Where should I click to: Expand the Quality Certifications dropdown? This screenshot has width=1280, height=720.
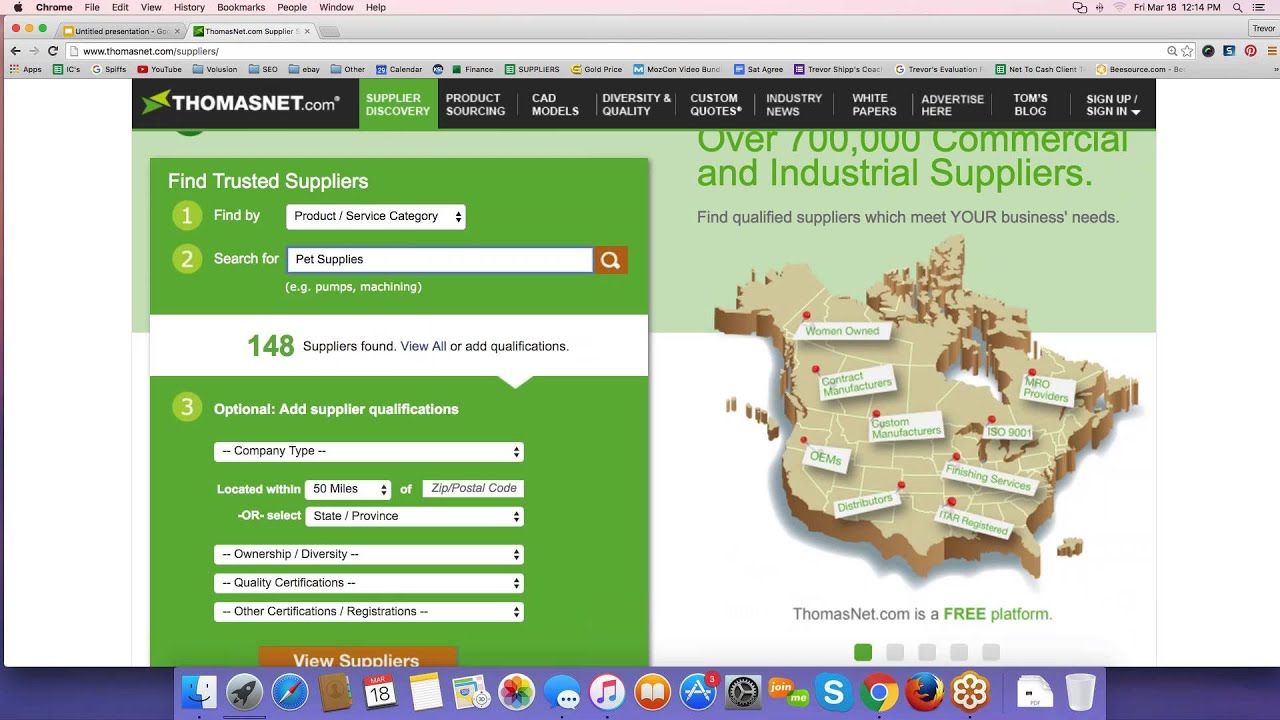pos(369,583)
